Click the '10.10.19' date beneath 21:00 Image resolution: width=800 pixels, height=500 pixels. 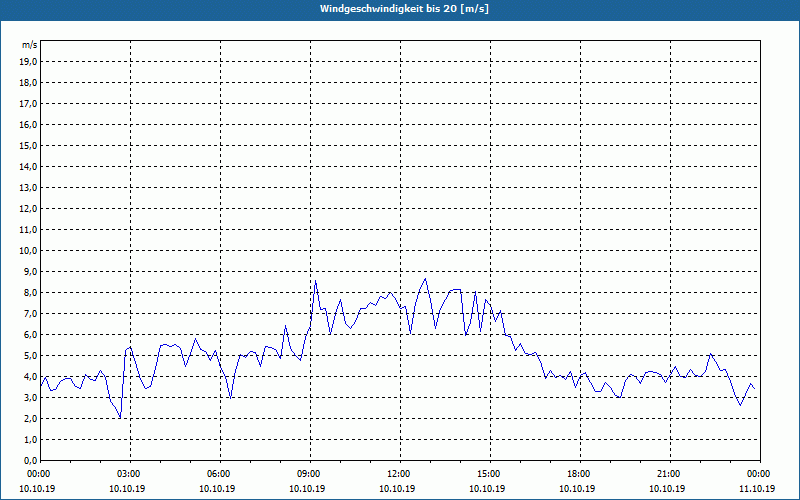point(667,488)
